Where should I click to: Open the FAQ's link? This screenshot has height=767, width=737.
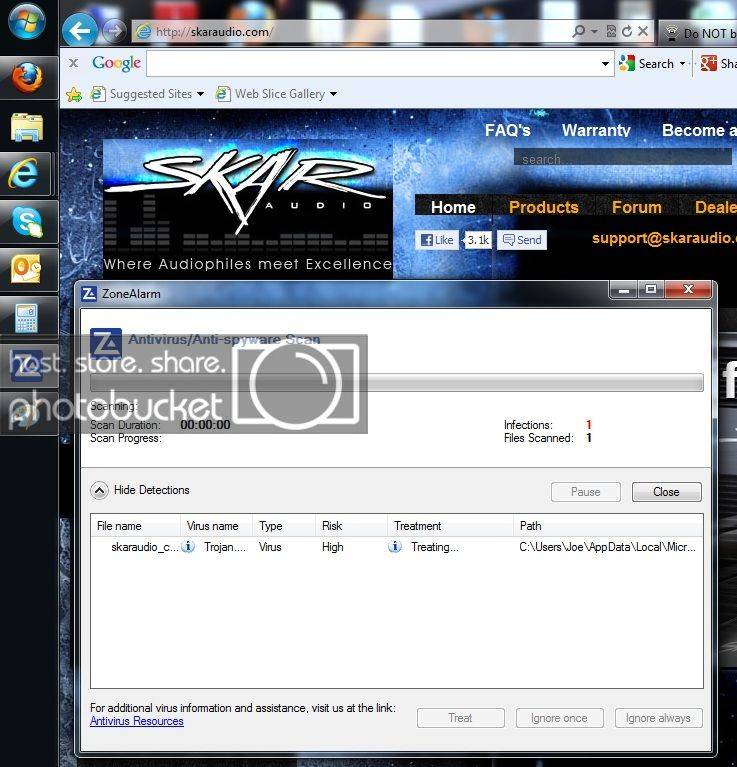click(507, 130)
